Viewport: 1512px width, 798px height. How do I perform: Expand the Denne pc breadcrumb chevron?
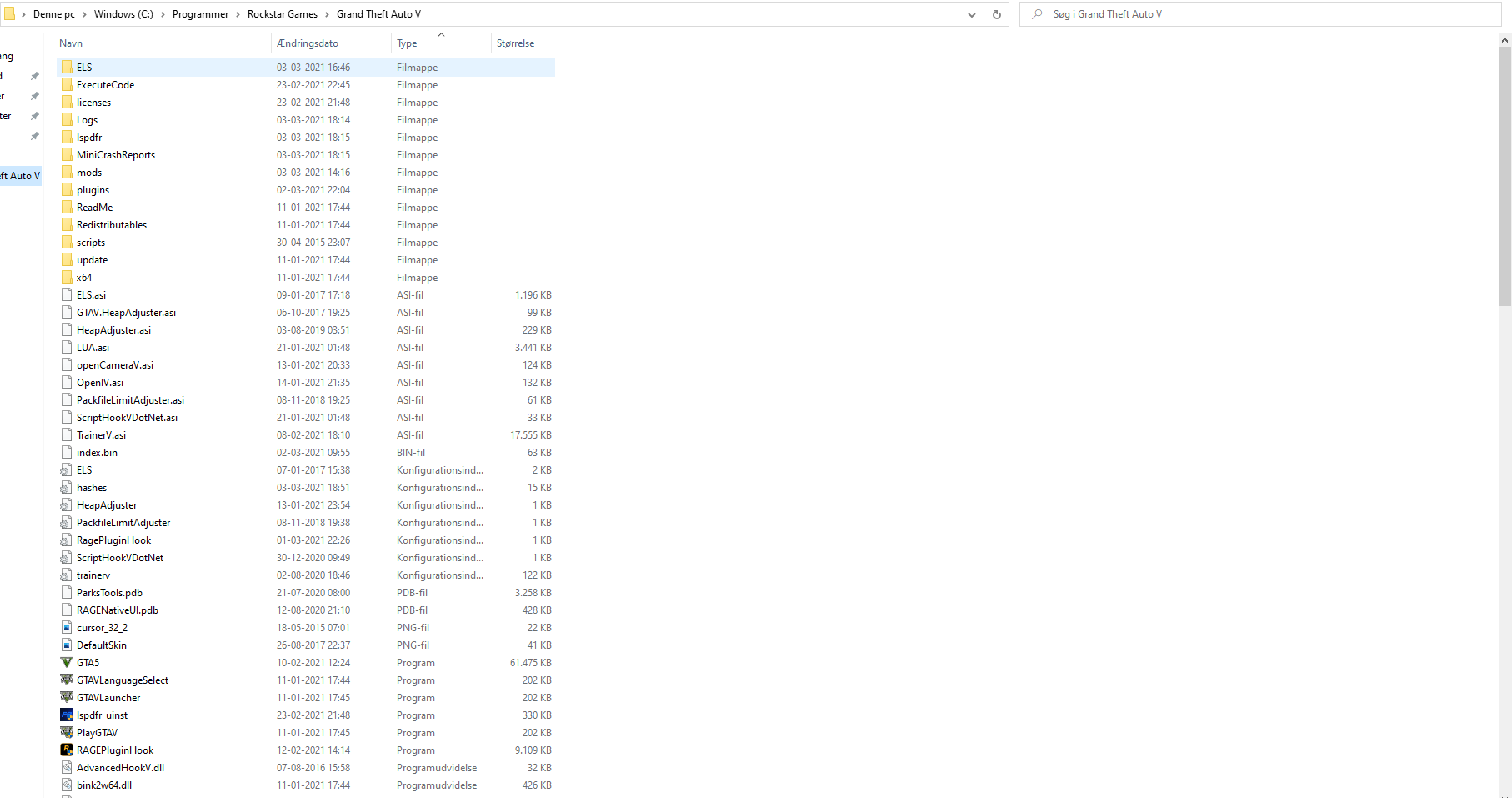click(x=84, y=14)
